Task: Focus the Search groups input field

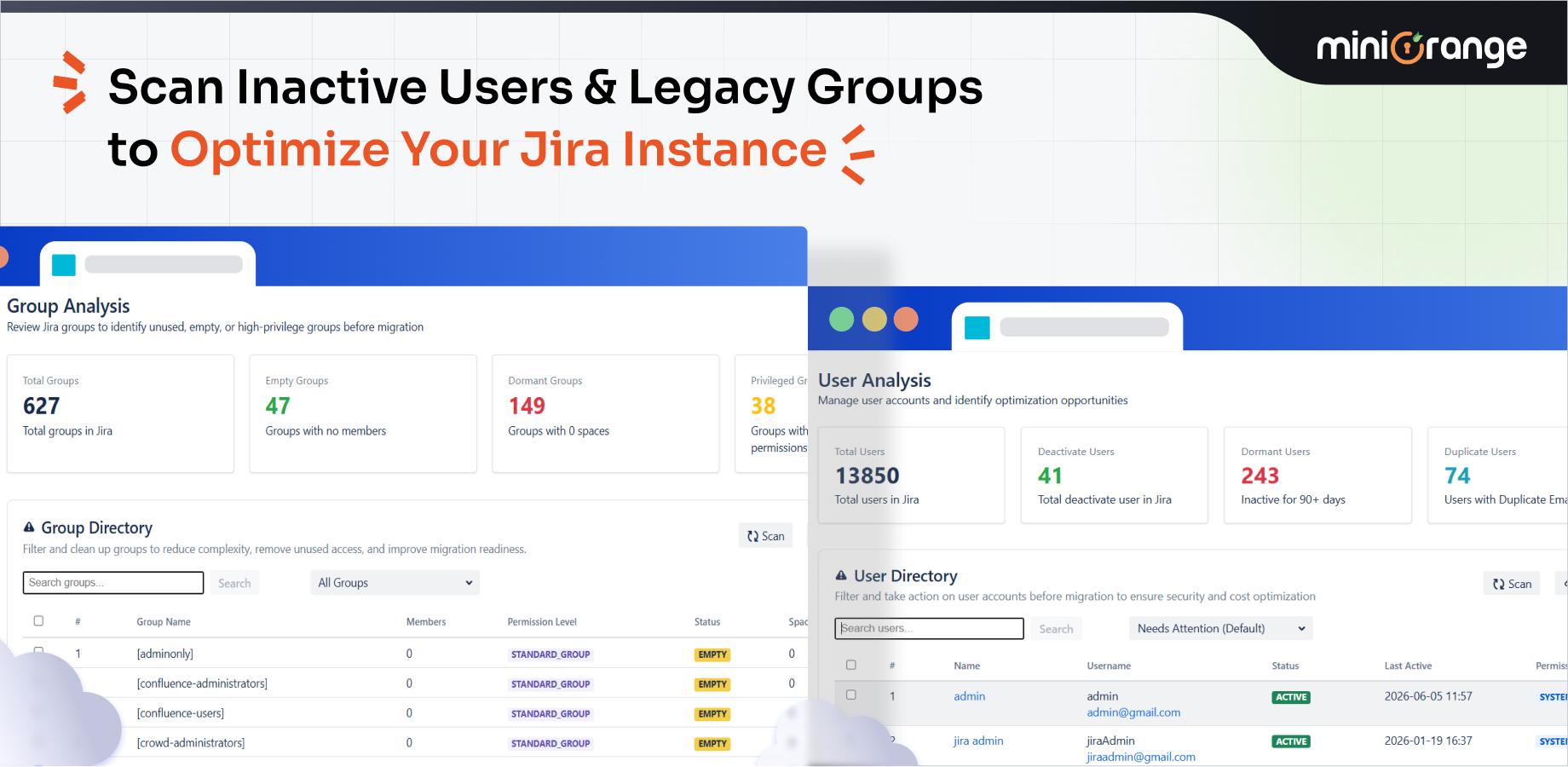Action: [113, 583]
